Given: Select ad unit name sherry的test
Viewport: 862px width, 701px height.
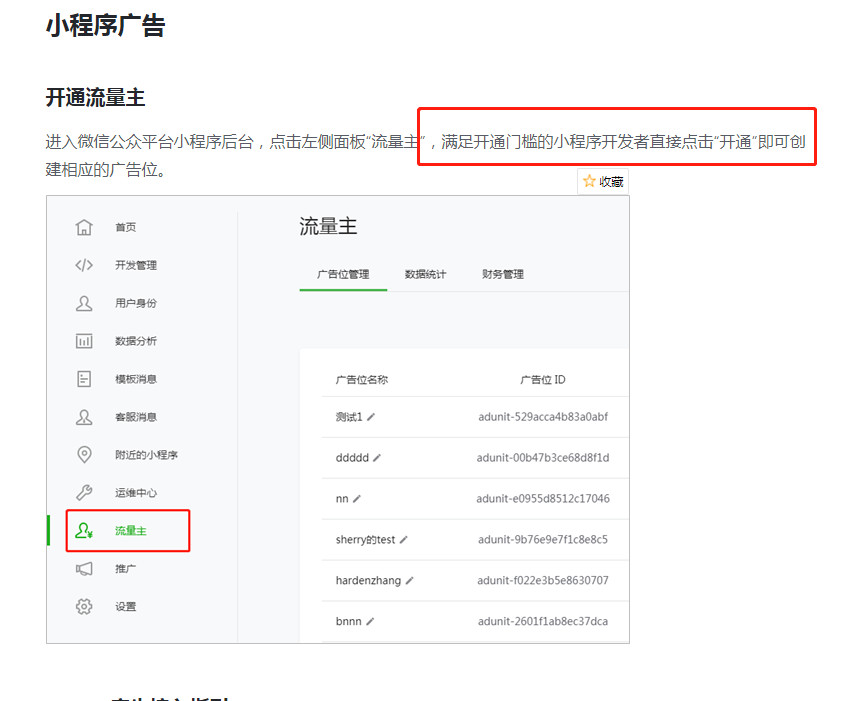Looking at the screenshot, I should tap(366, 539).
